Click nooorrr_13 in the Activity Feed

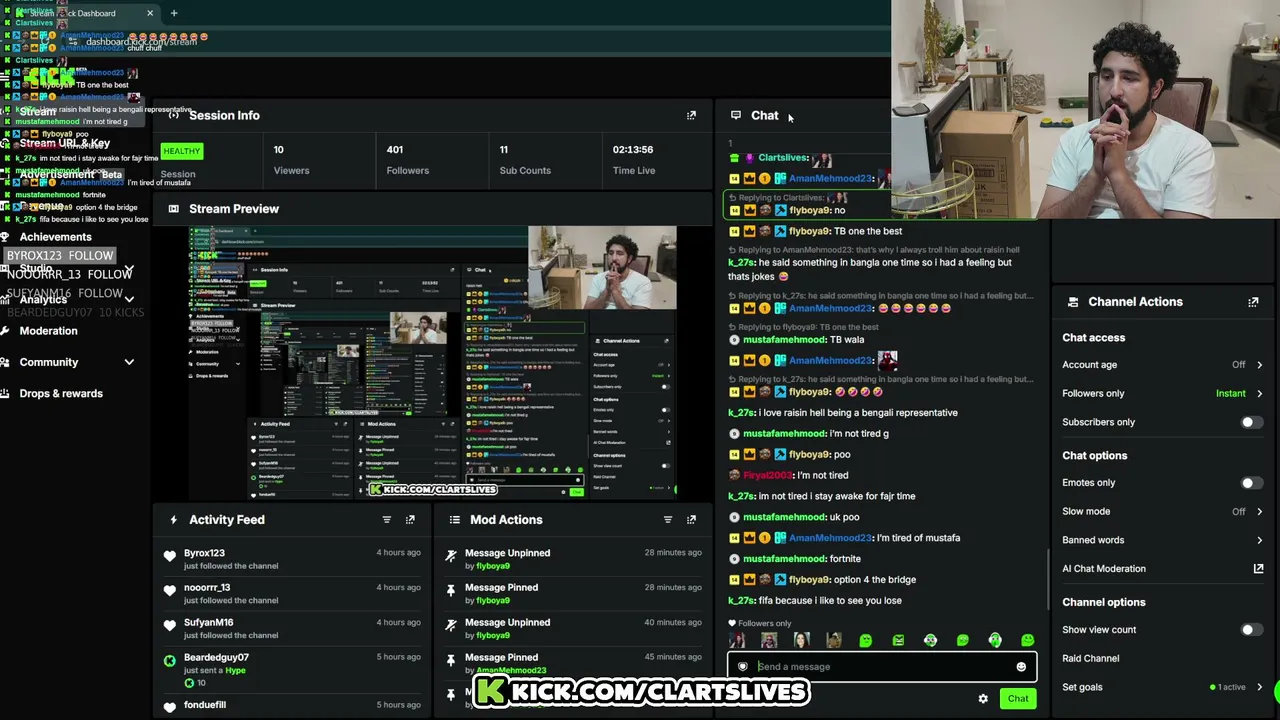tap(207, 588)
